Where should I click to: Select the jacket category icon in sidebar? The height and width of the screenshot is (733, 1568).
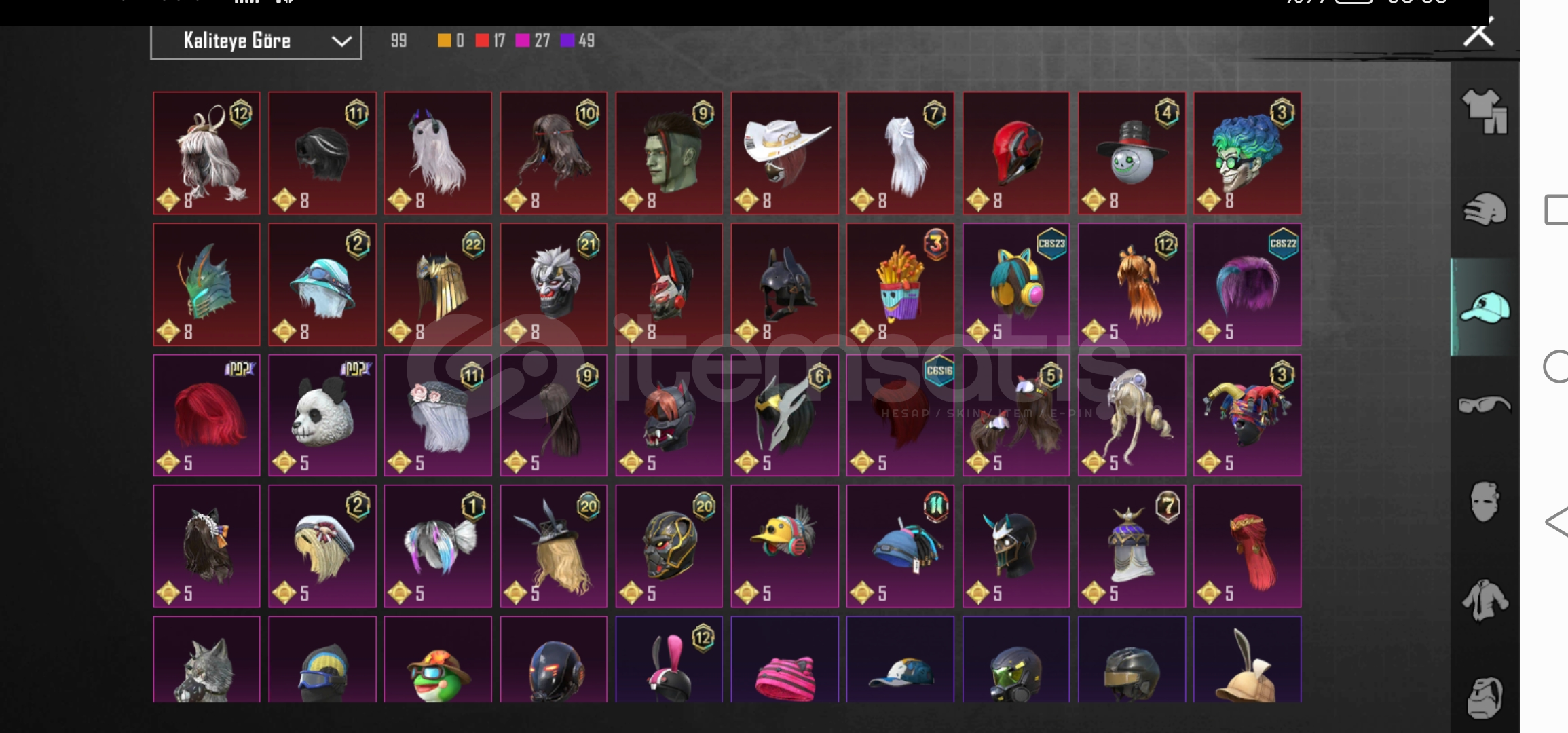[1485, 599]
